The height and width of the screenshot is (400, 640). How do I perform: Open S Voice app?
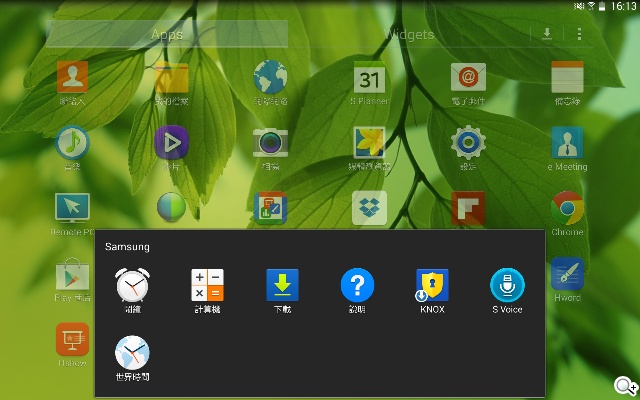click(507, 285)
